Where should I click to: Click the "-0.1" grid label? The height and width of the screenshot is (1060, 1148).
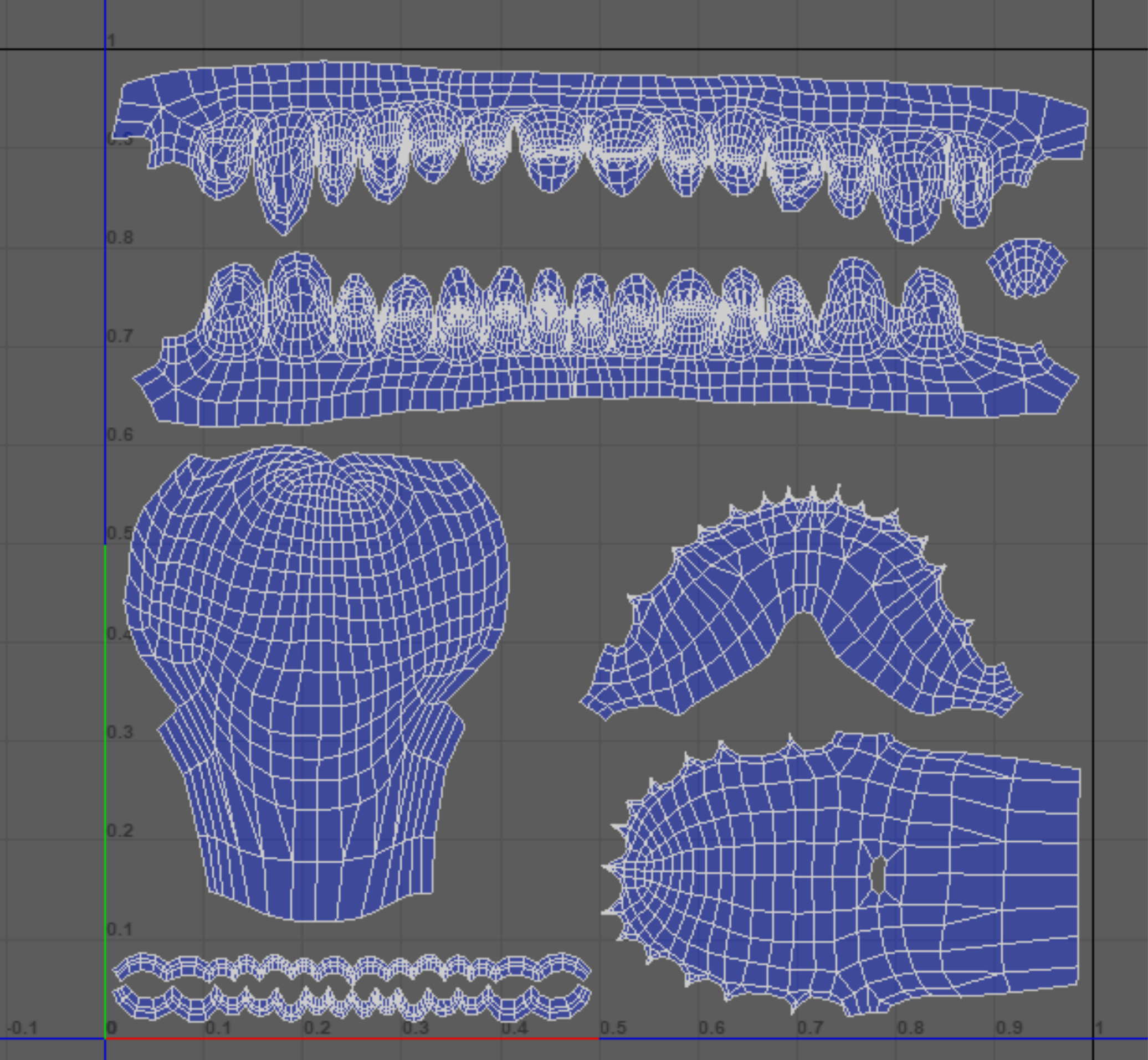pyautogui.click(x=22, y=1027)
